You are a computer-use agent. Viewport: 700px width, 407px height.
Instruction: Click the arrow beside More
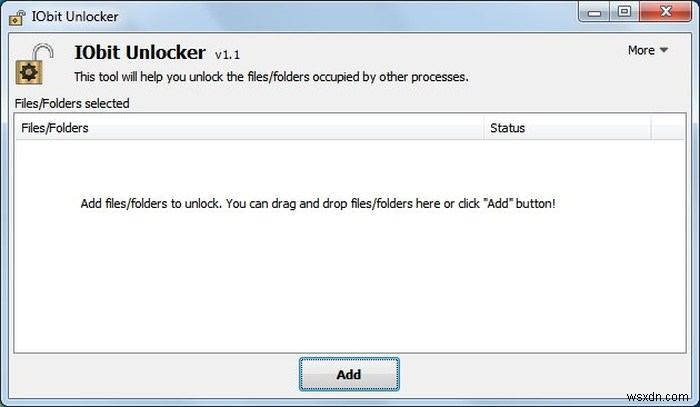[664, 51]
